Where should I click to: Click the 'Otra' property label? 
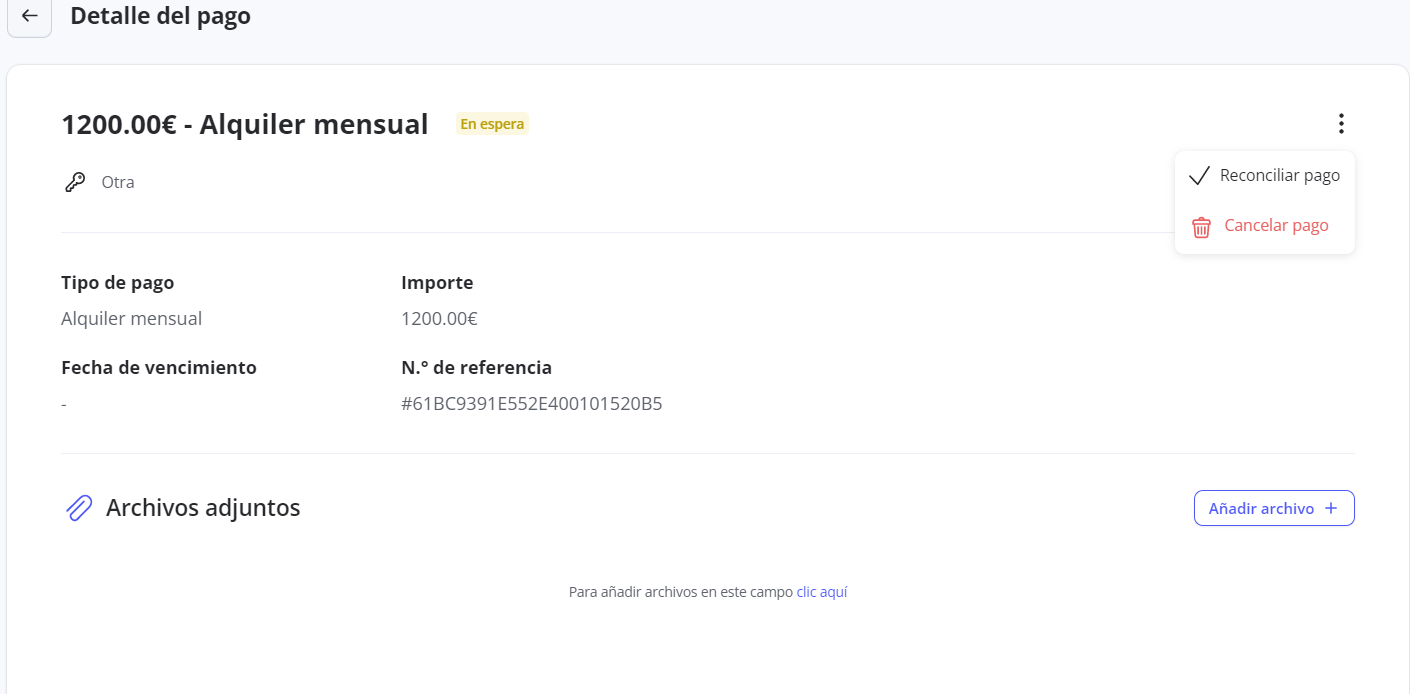point(118,182)
